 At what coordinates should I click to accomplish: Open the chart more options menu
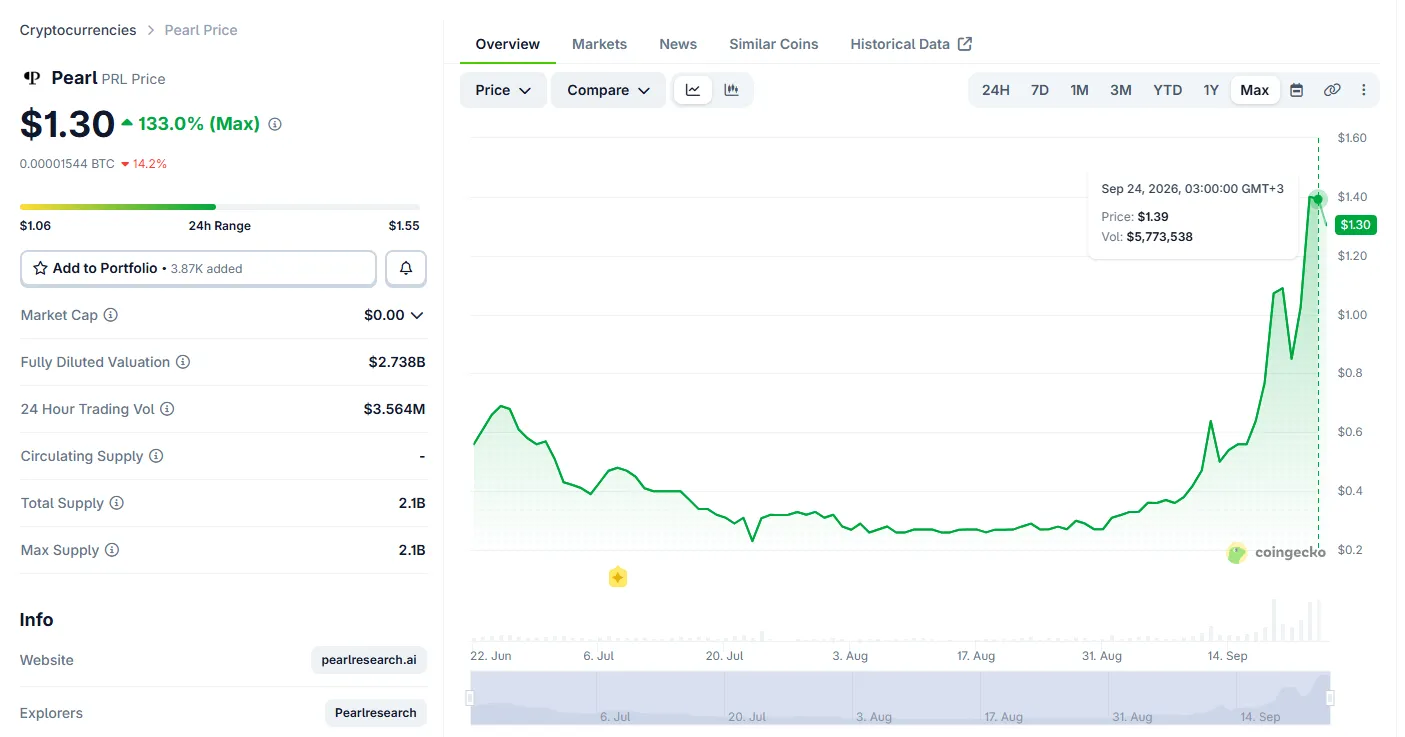(x=1364, y=90)
